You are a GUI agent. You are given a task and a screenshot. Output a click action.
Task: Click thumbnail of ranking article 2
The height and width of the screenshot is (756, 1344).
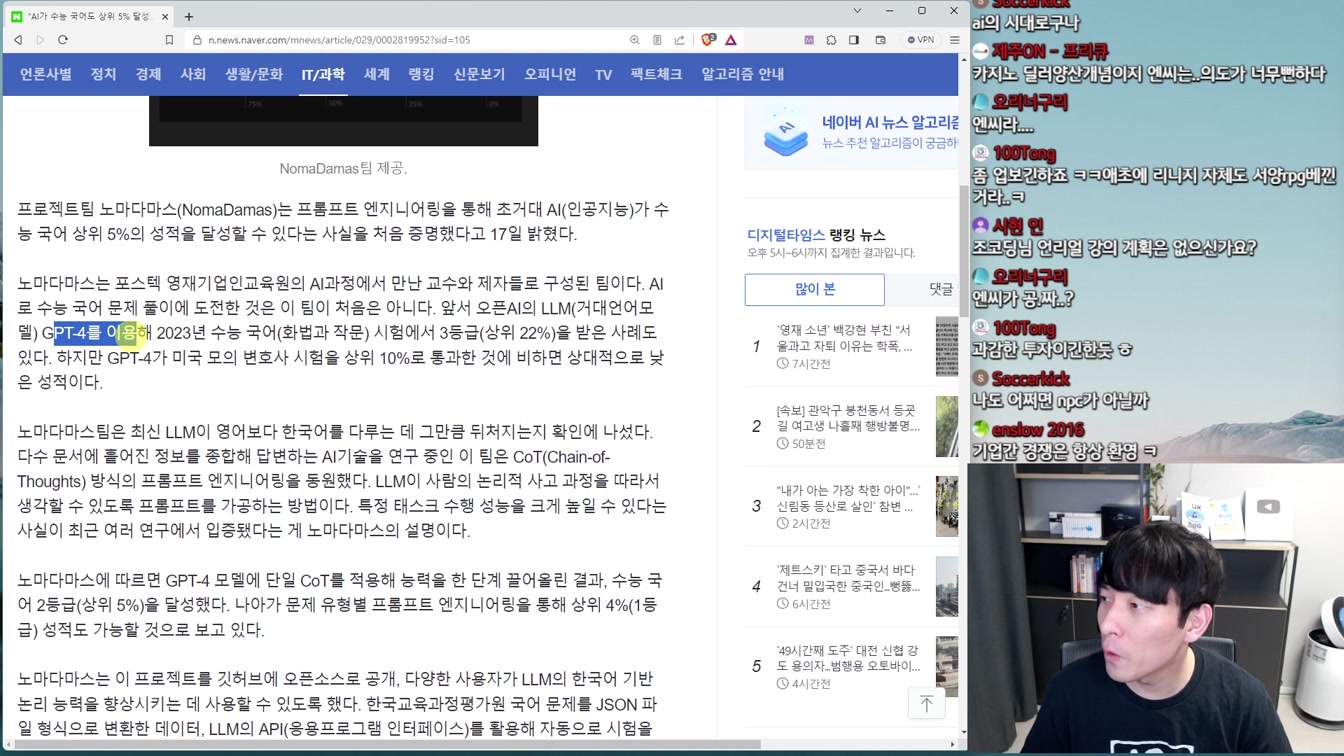(946, 427)
